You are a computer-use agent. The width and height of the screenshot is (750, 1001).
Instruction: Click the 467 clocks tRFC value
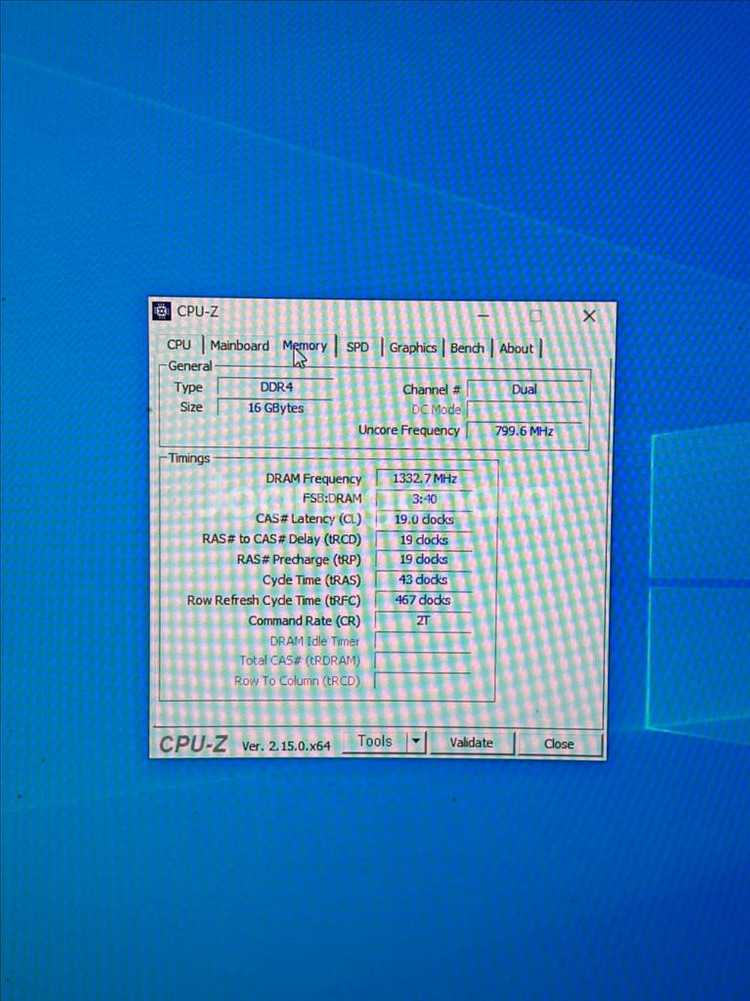pos(424,600)
